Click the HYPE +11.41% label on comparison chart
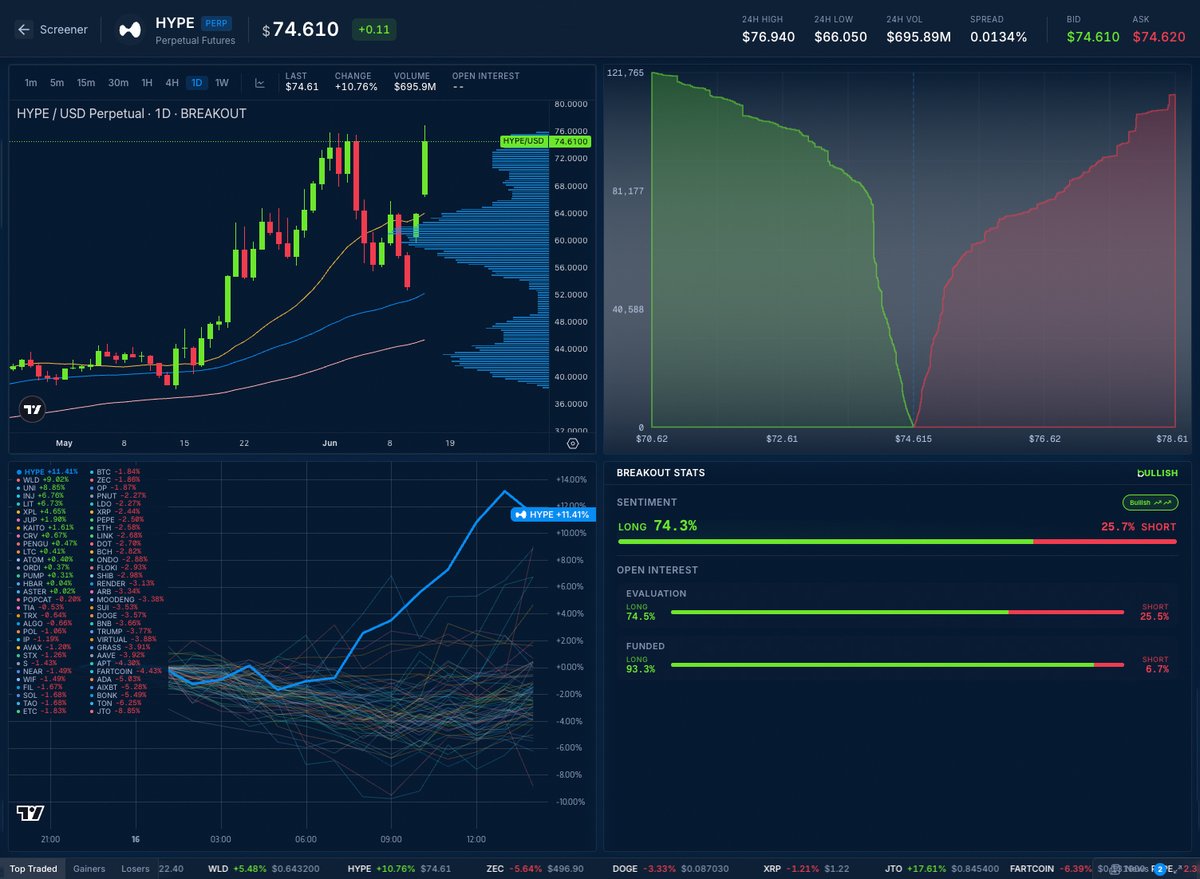This screenshot has width=1200, height=879. tap(553, 514)
